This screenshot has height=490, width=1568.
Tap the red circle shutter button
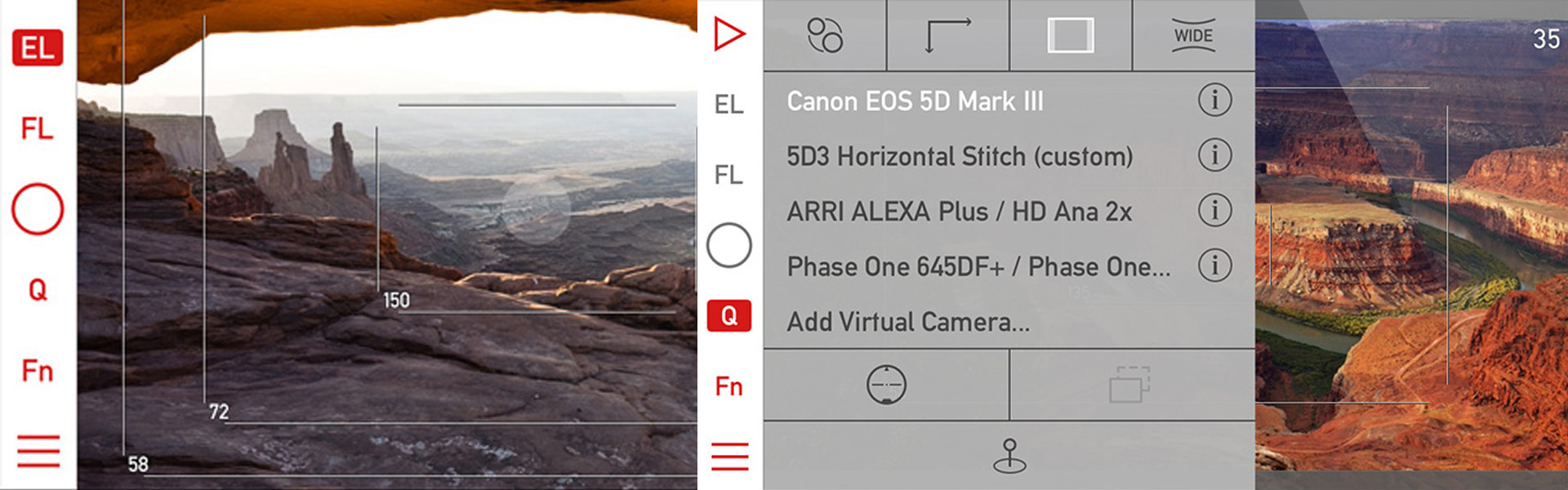pyautogui.click(x=38, y=209)
